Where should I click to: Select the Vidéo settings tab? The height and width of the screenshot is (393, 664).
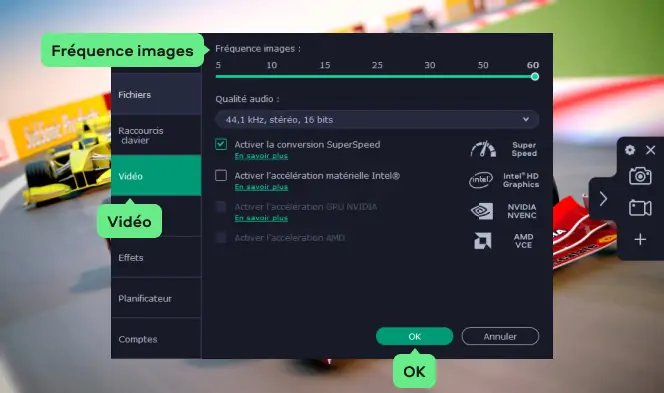[x=156, y=175]
